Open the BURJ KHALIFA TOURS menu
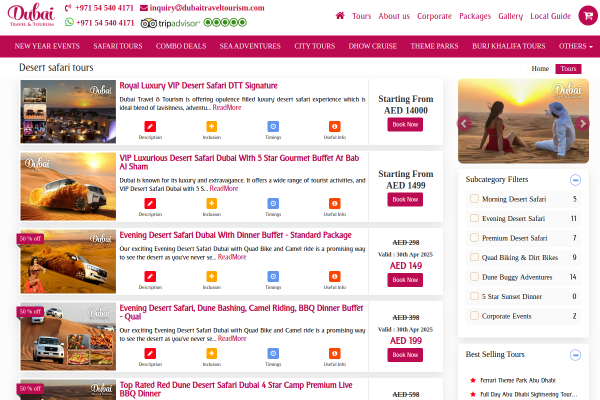 pyautogui.click(x=509, y=46)
